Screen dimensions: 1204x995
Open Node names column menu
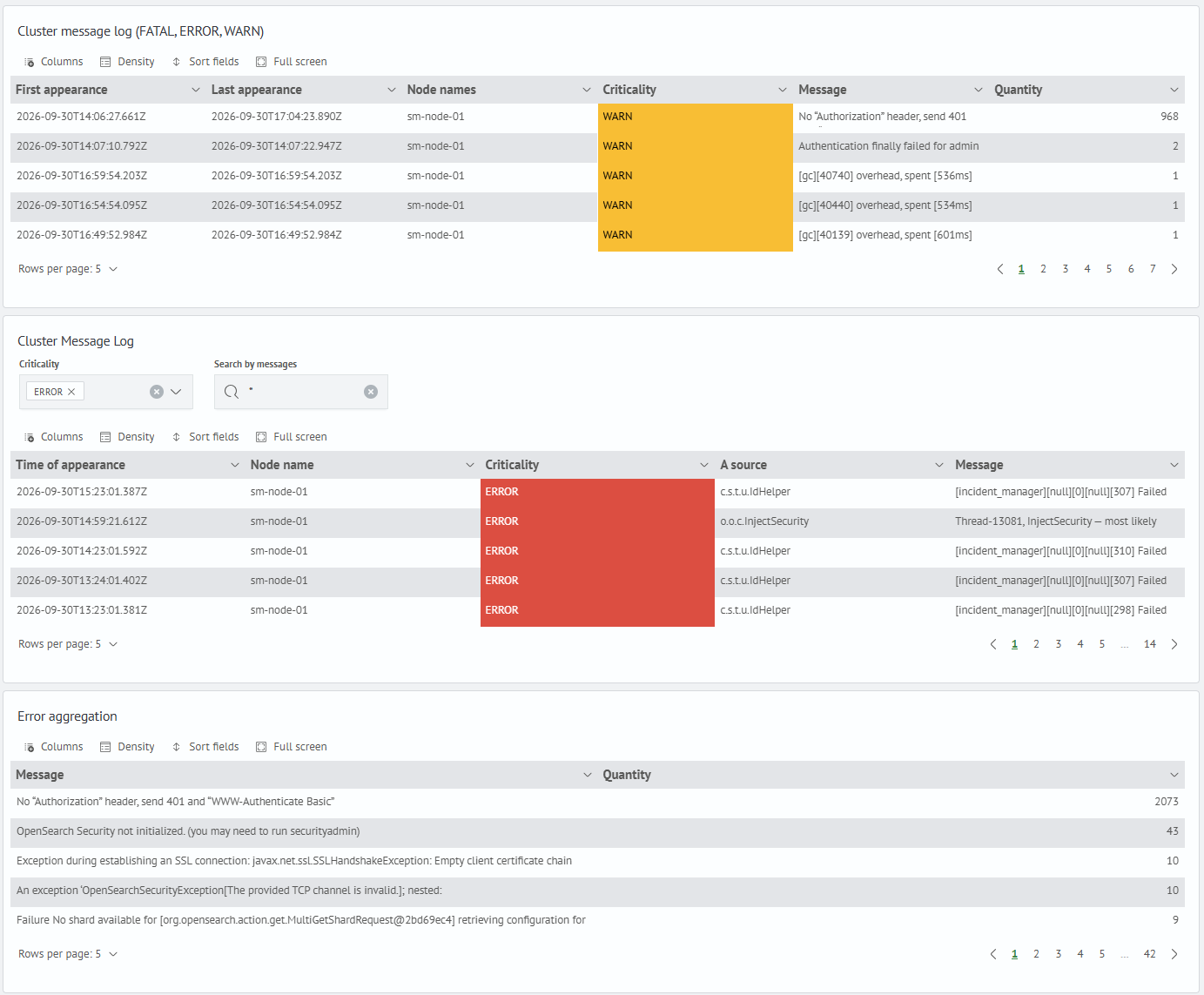click(x=587, y=90)
